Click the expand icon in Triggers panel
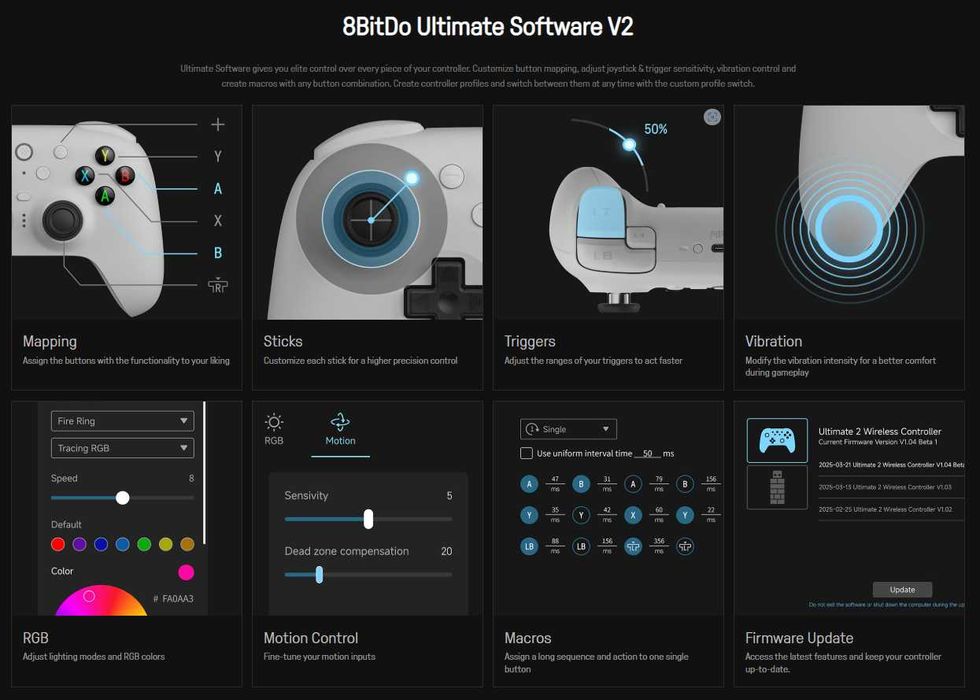This screenshot has height=700, width=980. [712, 117]
